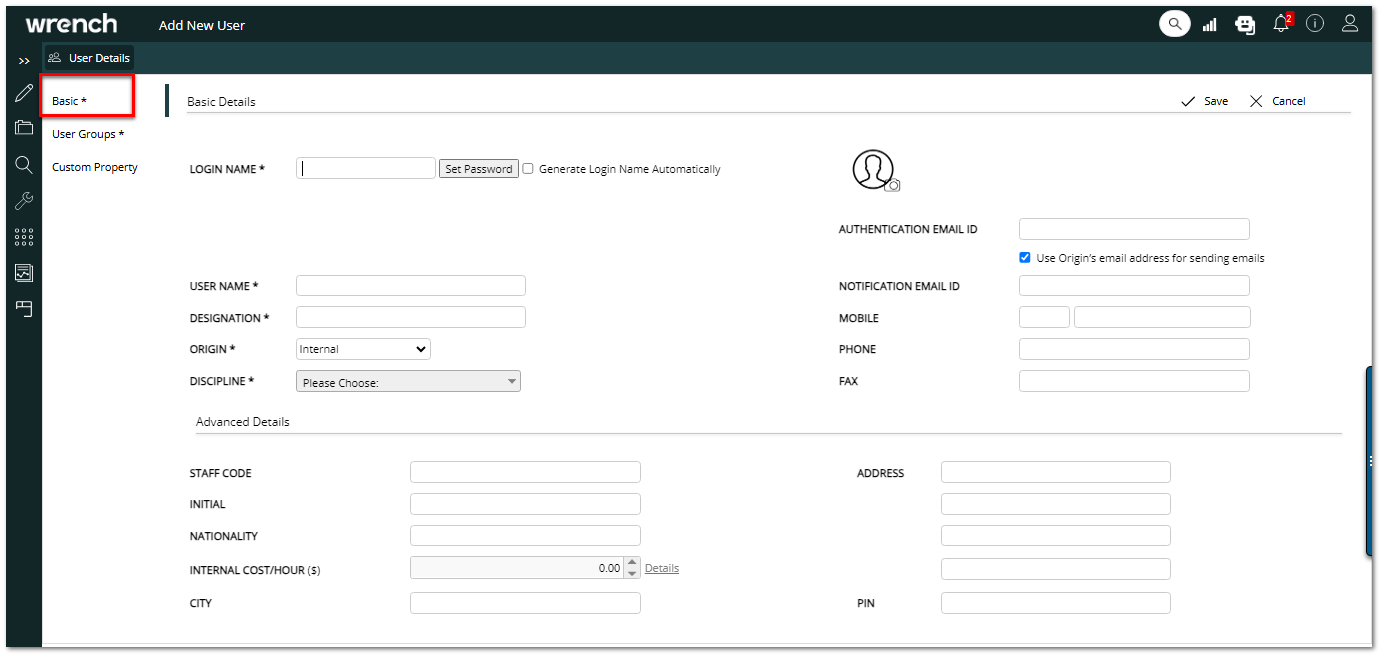Click the bottom layout icon in left sidebar
This screenshot has height=657, width=1382.
click(x=24, y=308)
